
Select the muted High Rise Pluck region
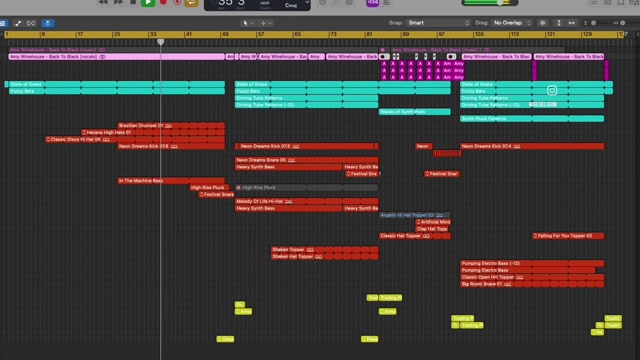[x=307, y=187]
